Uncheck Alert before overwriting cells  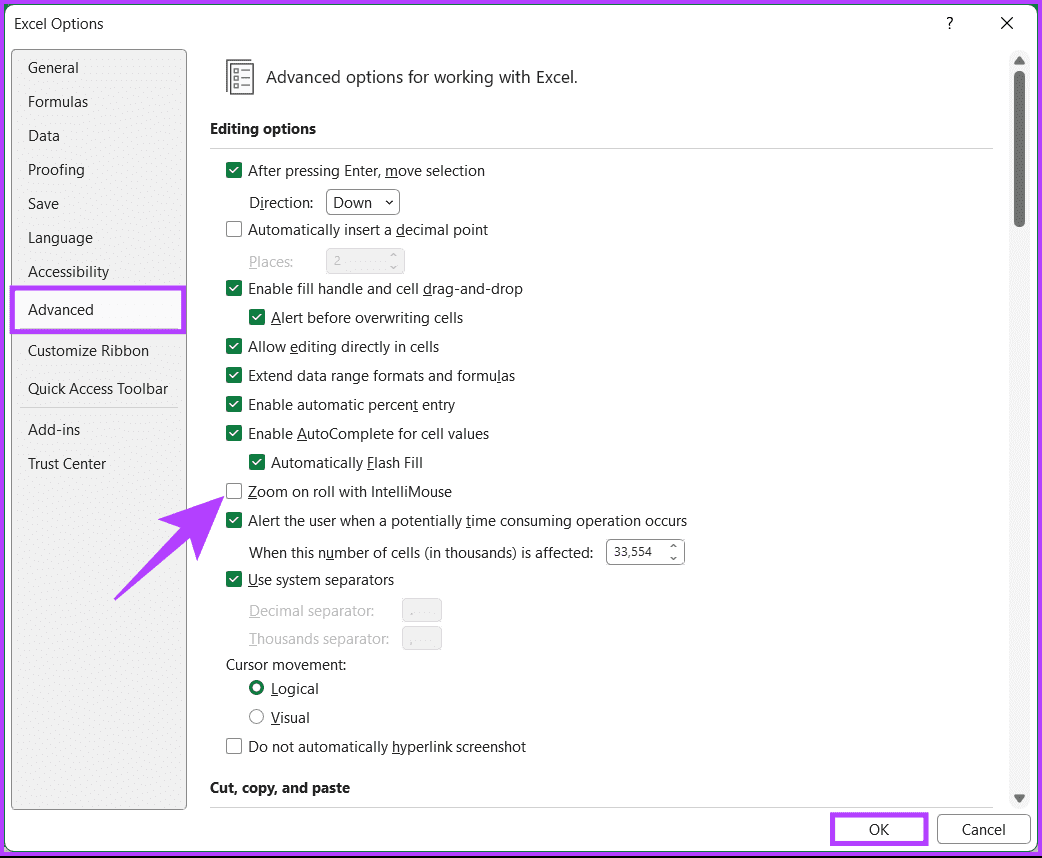click(x=257, y=317)
